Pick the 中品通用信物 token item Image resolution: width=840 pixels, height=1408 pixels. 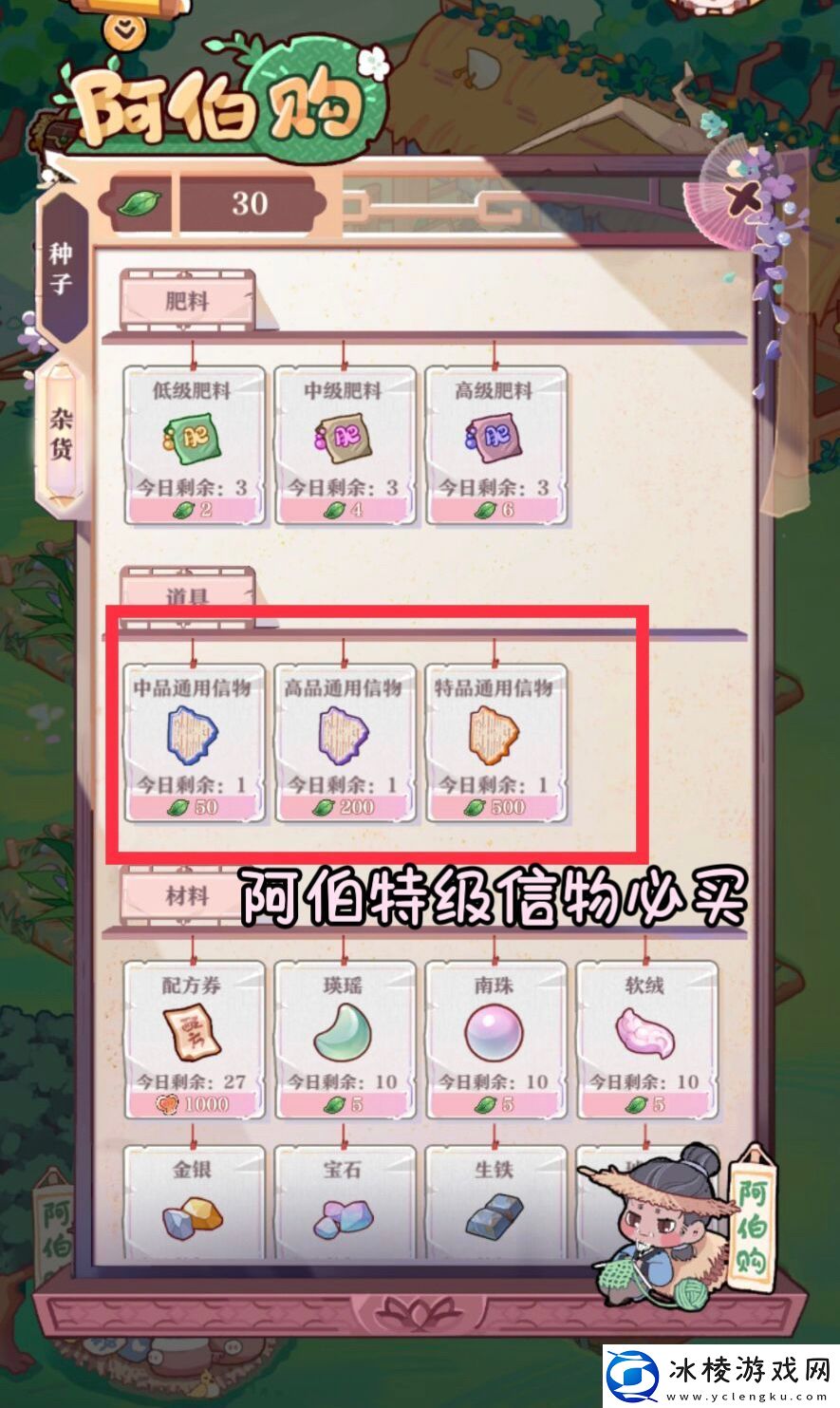(194, 742)
